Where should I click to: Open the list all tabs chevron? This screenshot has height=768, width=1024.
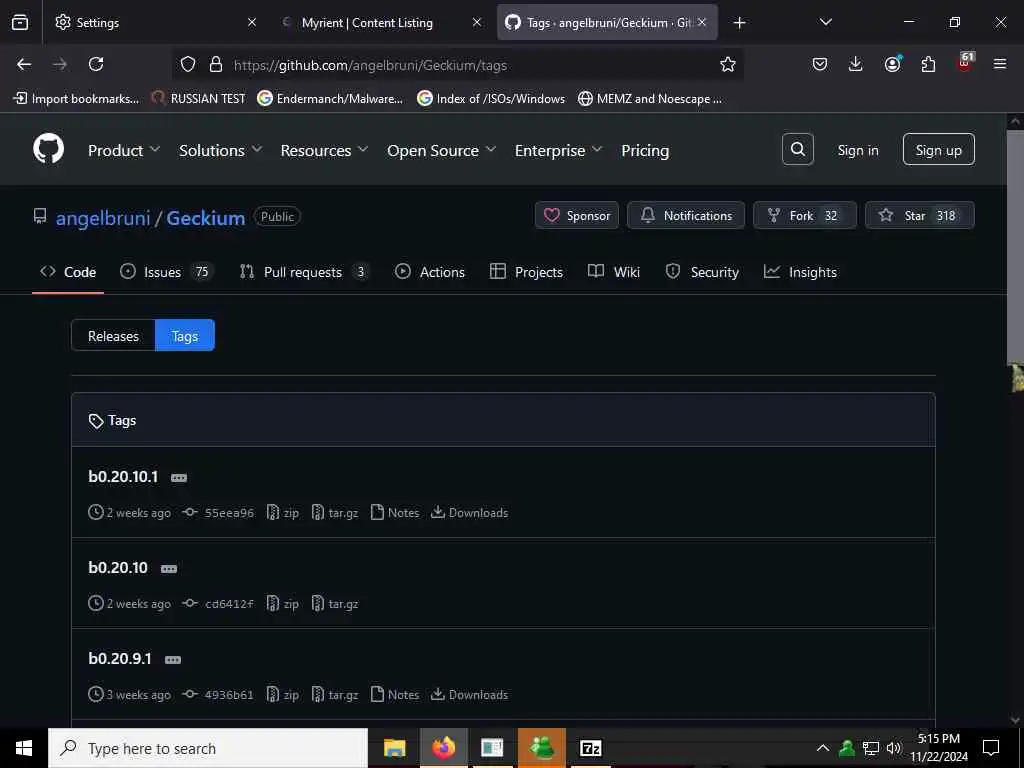[825, 22]
